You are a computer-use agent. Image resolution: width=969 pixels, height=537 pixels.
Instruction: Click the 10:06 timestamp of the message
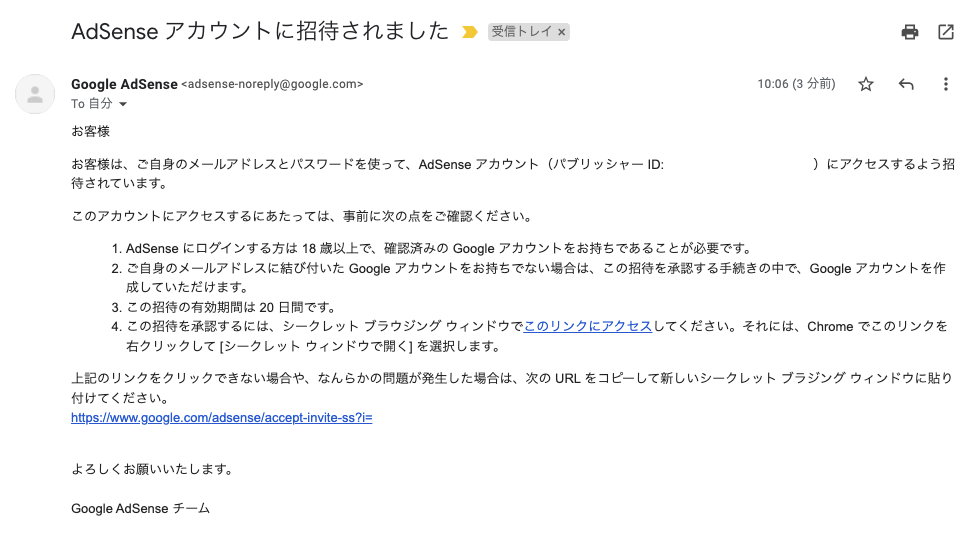(797, 84)
